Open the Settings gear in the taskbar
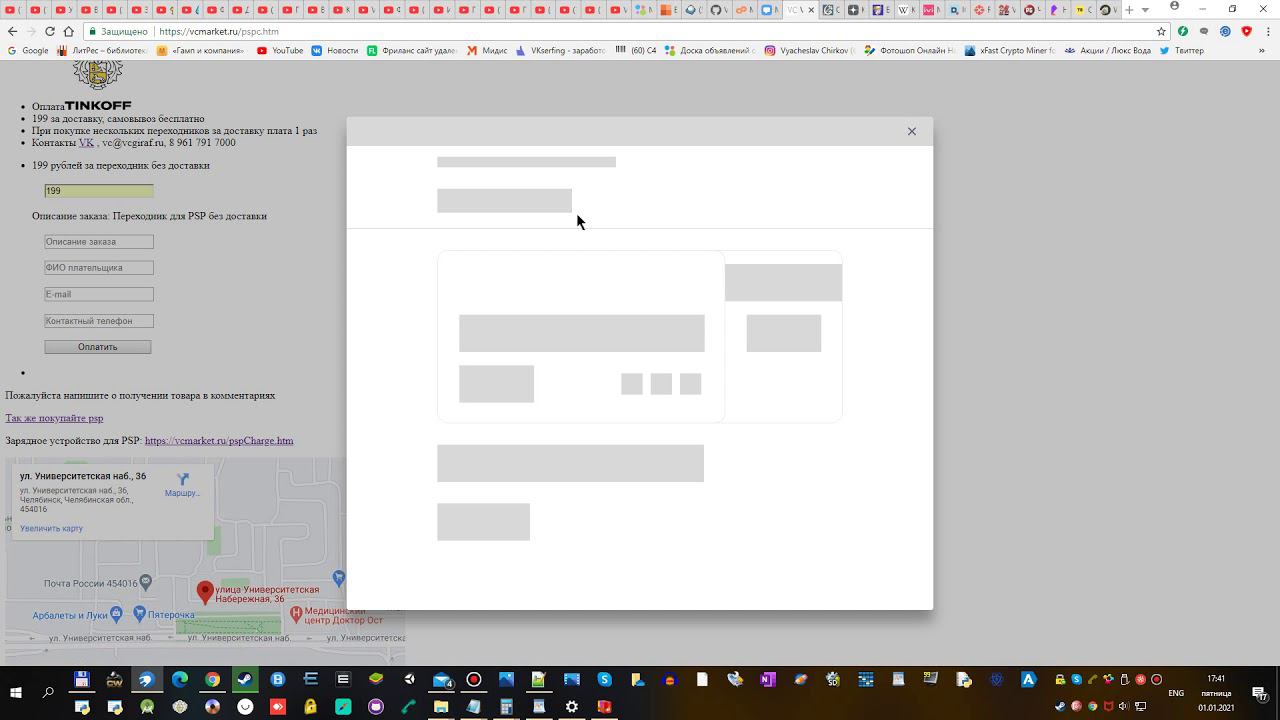 pos(571,706)
